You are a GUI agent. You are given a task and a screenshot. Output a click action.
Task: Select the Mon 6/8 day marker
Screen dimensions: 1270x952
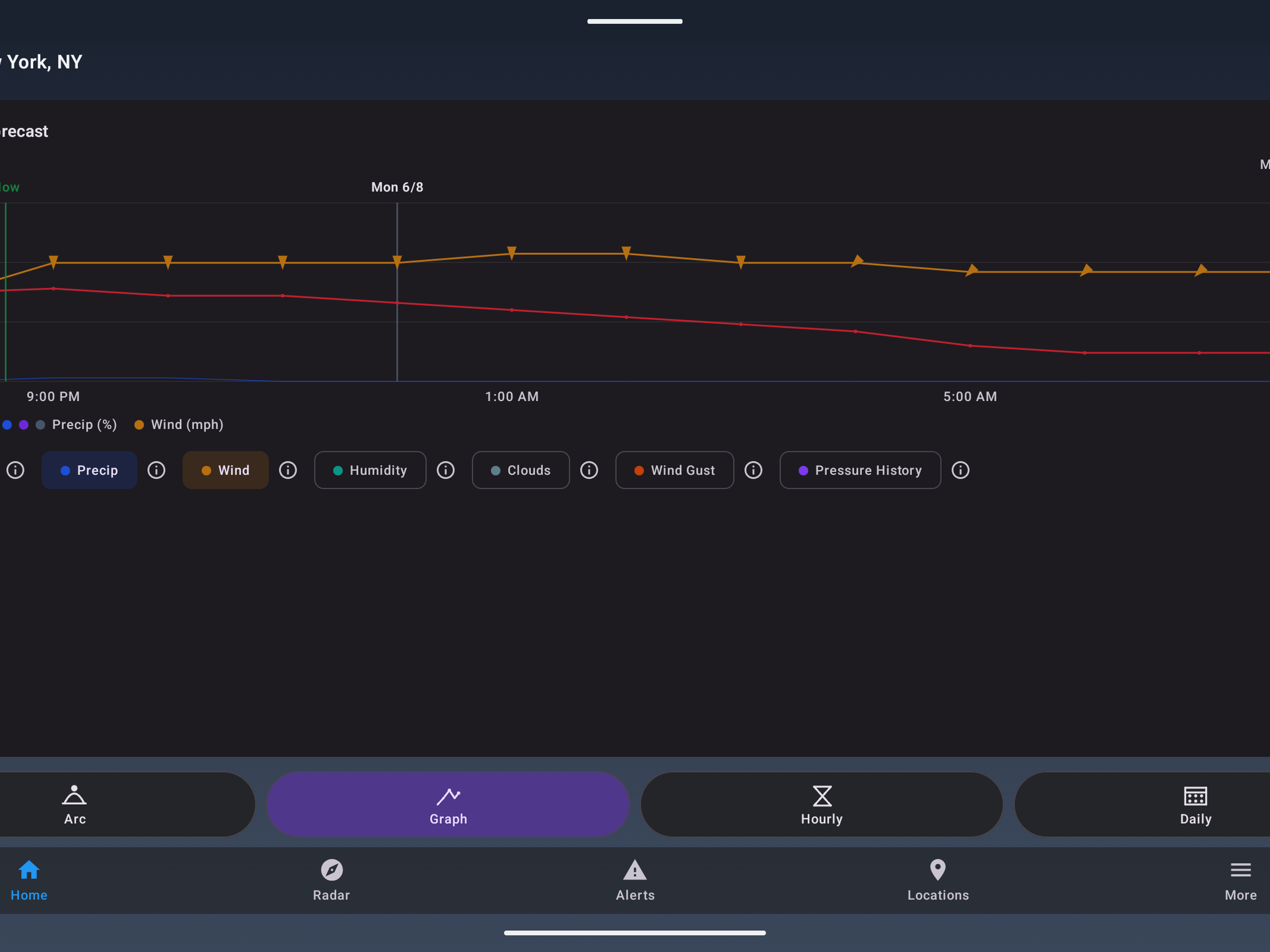point(397,187)
